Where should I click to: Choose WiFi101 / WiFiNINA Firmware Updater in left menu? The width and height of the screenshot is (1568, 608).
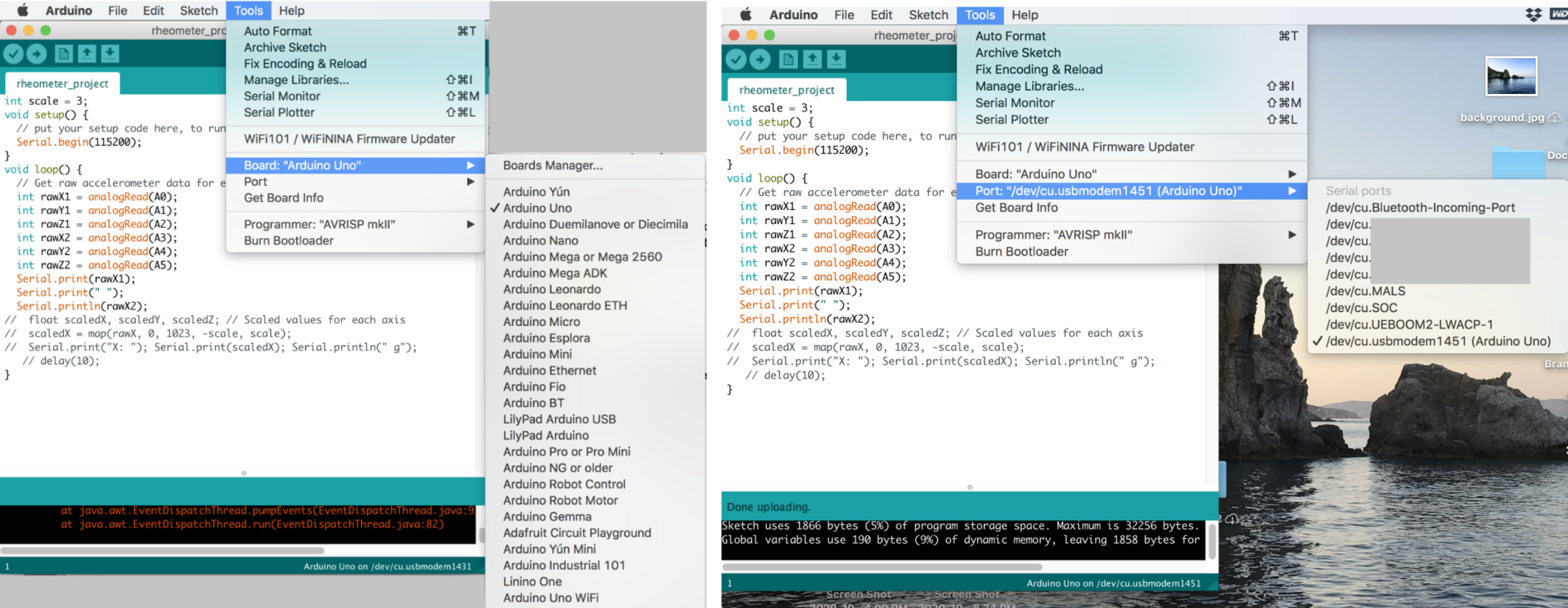coord(356,139)
